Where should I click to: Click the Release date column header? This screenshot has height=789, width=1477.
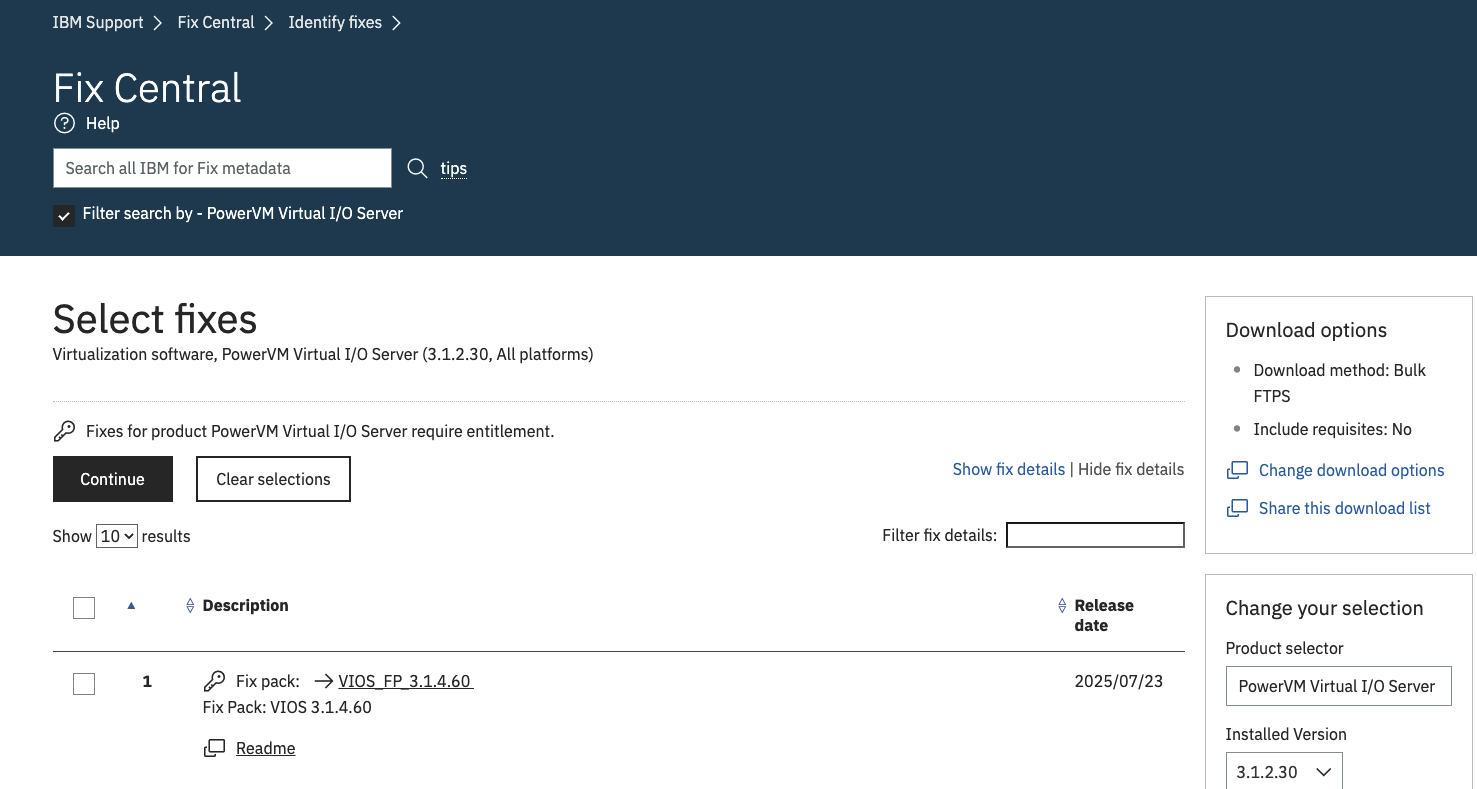point(1104,615)
